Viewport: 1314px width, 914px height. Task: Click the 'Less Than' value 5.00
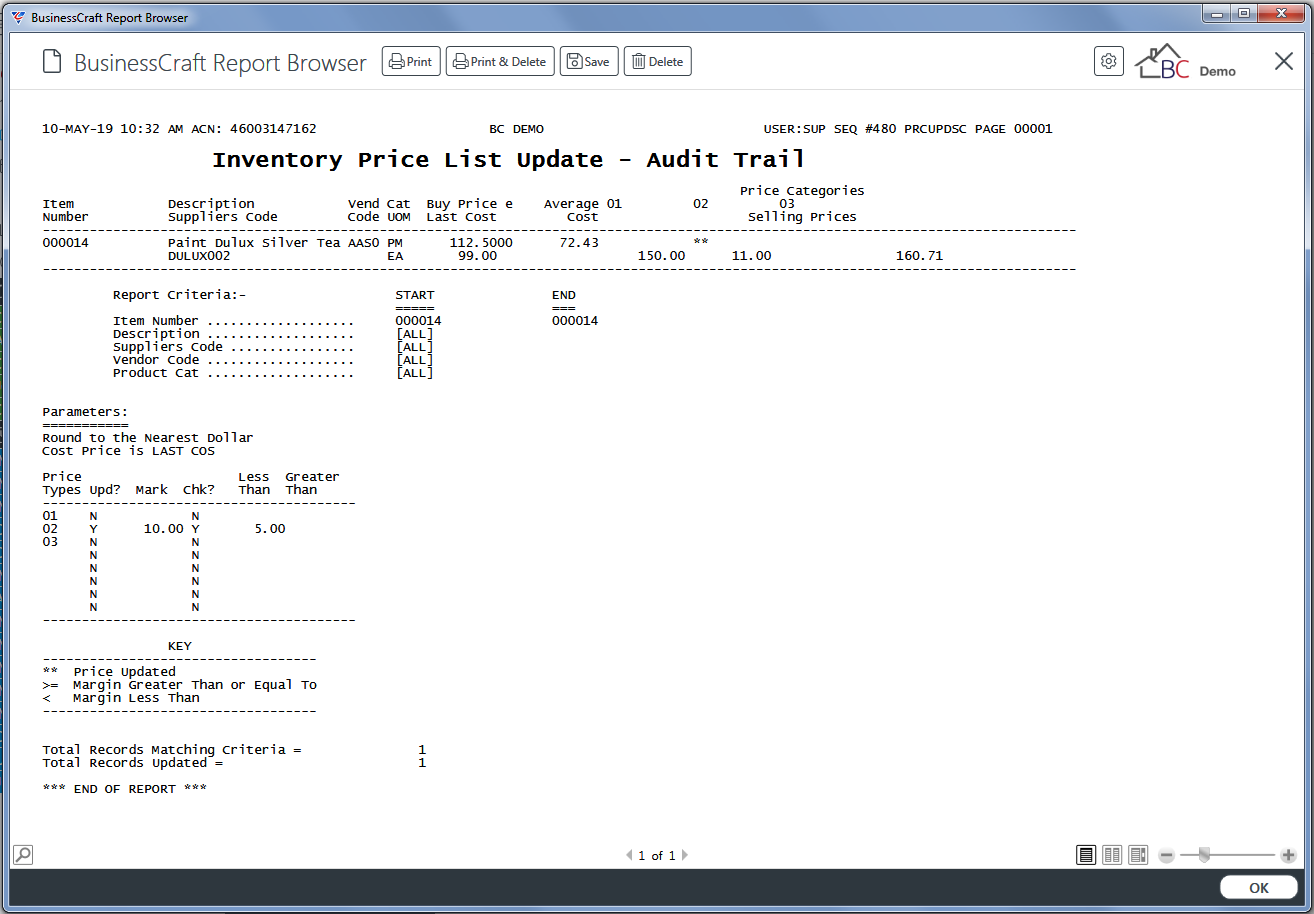(270, 529)
